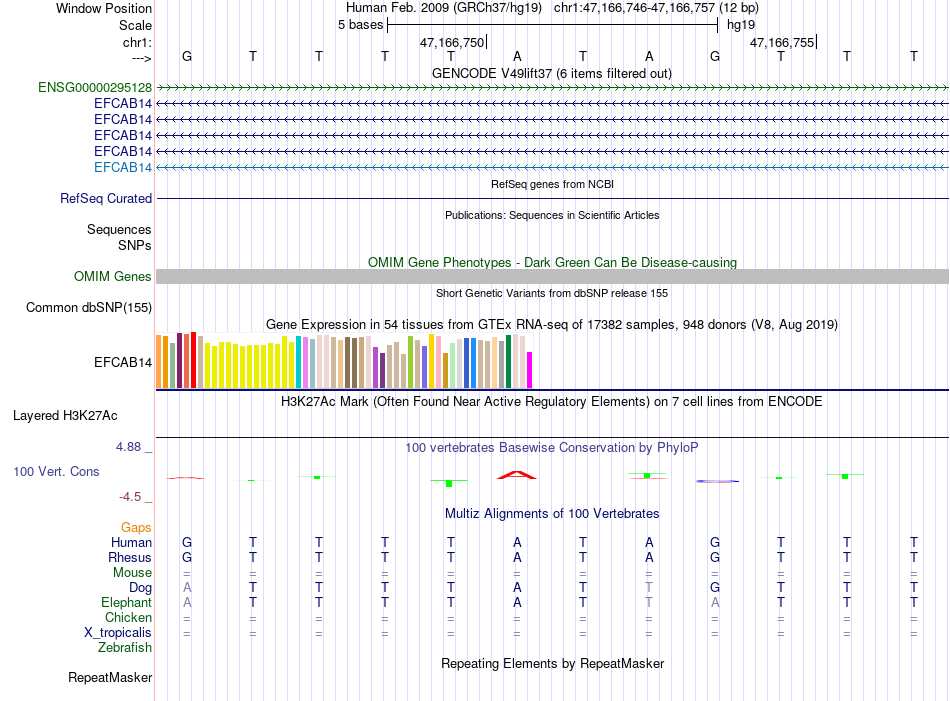The image size is (950, 701).
Task: Click 'Short Genetic Variants from dbSNP release 155'
Action: [552, 293]
